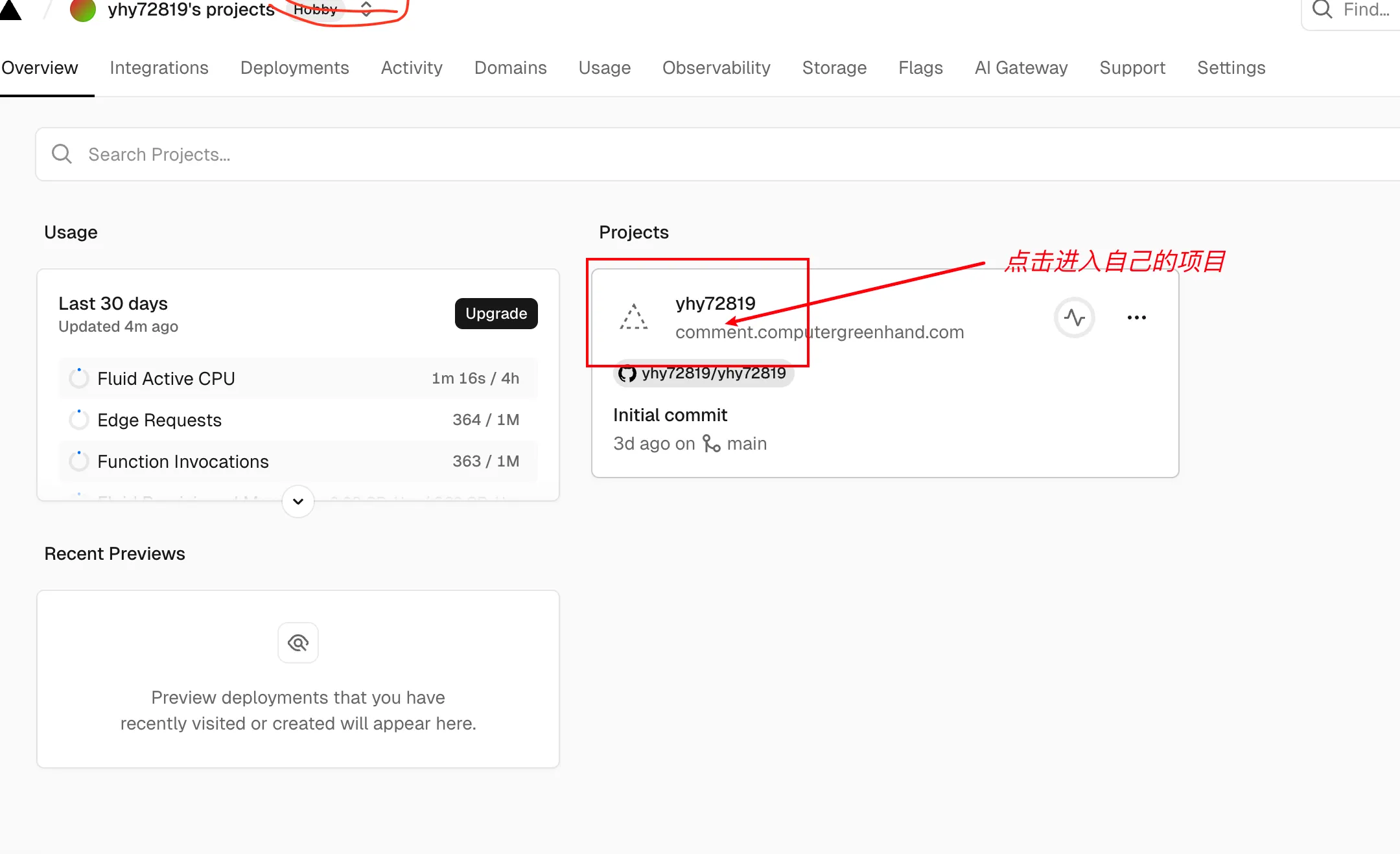The height and width of the screenshot is (854, 1400).
Task: Open the team switcher chevrons
Action: (x=366, y=9)
